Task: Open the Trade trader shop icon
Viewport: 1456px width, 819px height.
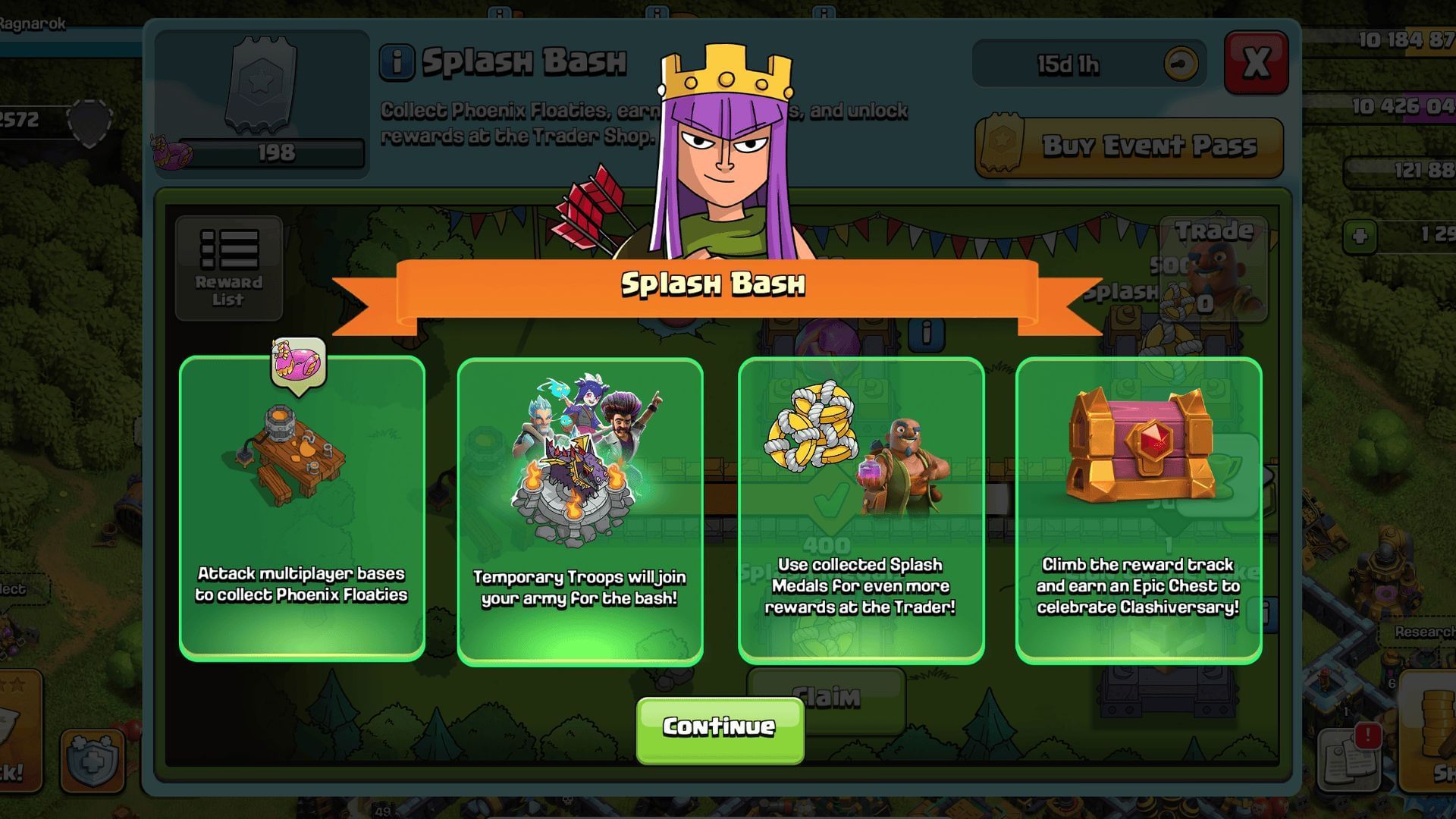Action: coord(1213,267)
